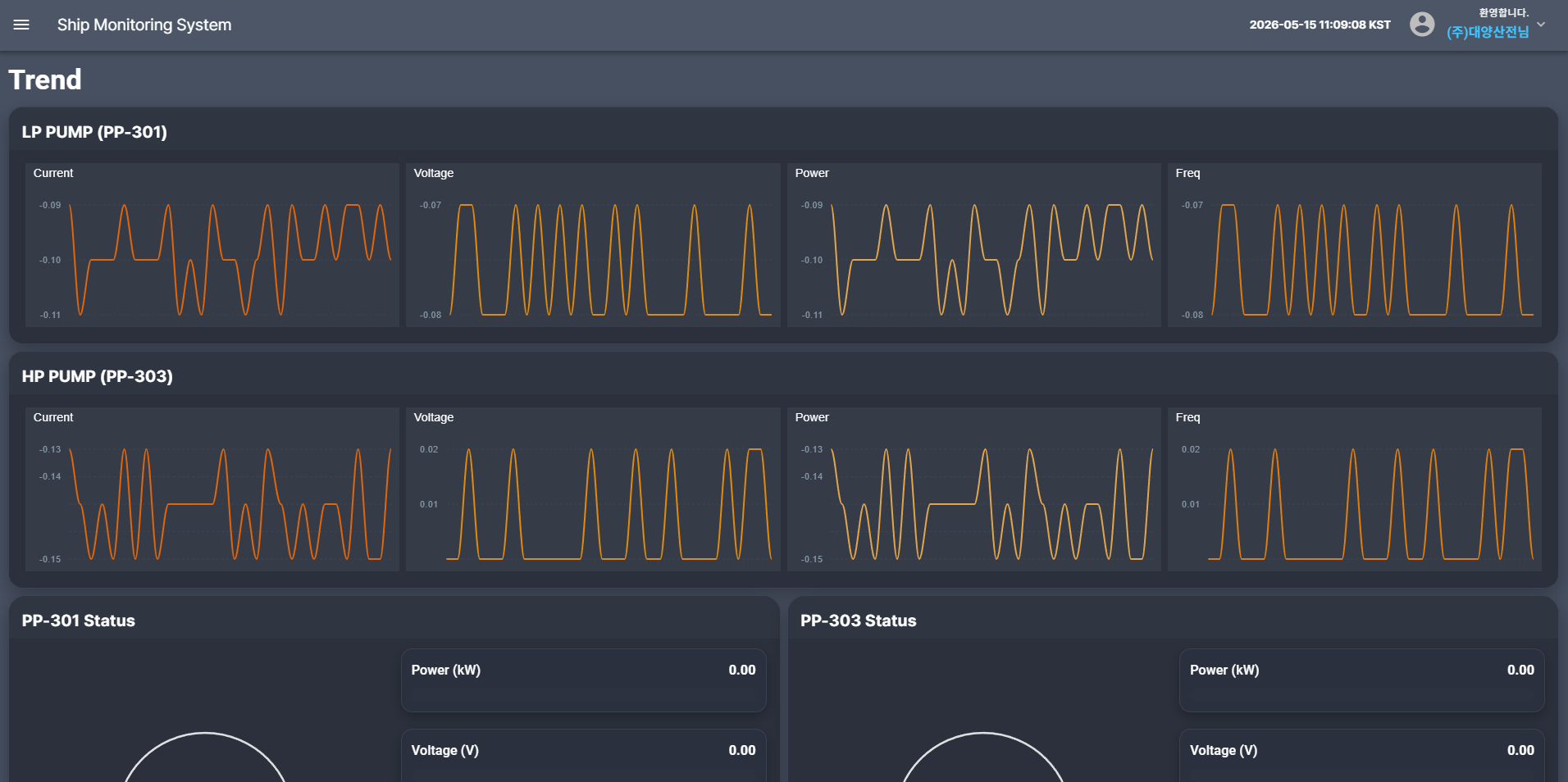The image size is (1568, 782).
Task: Click the date and time display
Action: click(x=1320, y=25)
